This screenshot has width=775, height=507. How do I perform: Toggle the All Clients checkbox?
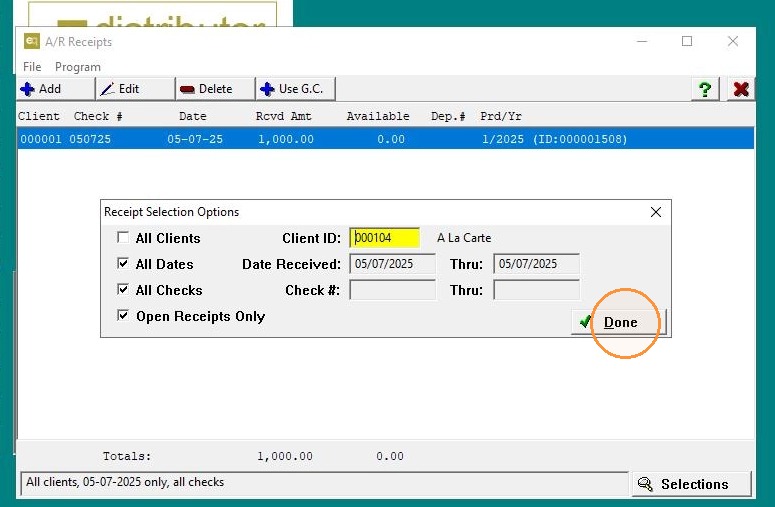pos(123,238)
